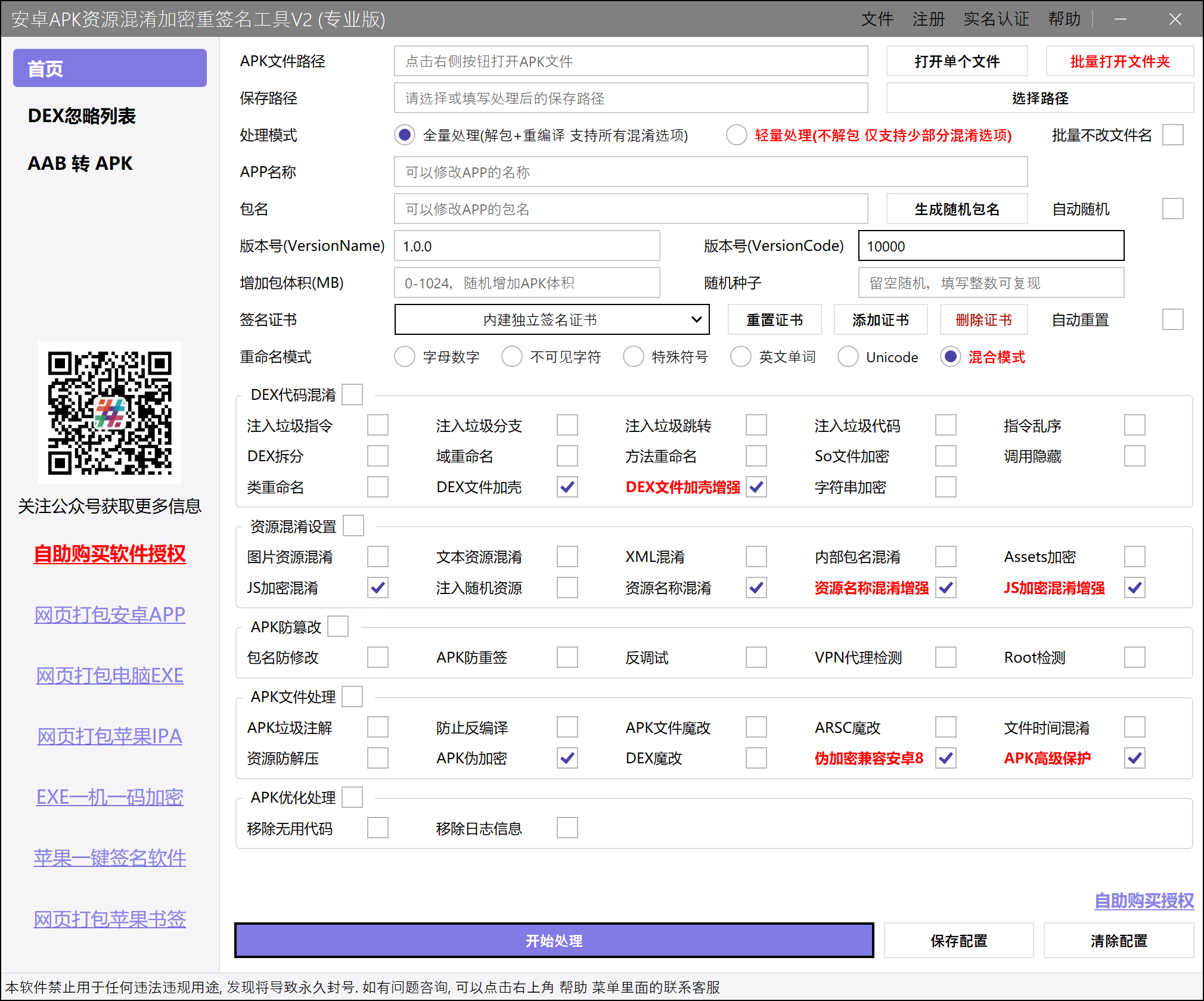Toggle DEX代码混淆 group checkbox
The height and width of the screenshot is (1001, 1204).
[x=353, y=394]
